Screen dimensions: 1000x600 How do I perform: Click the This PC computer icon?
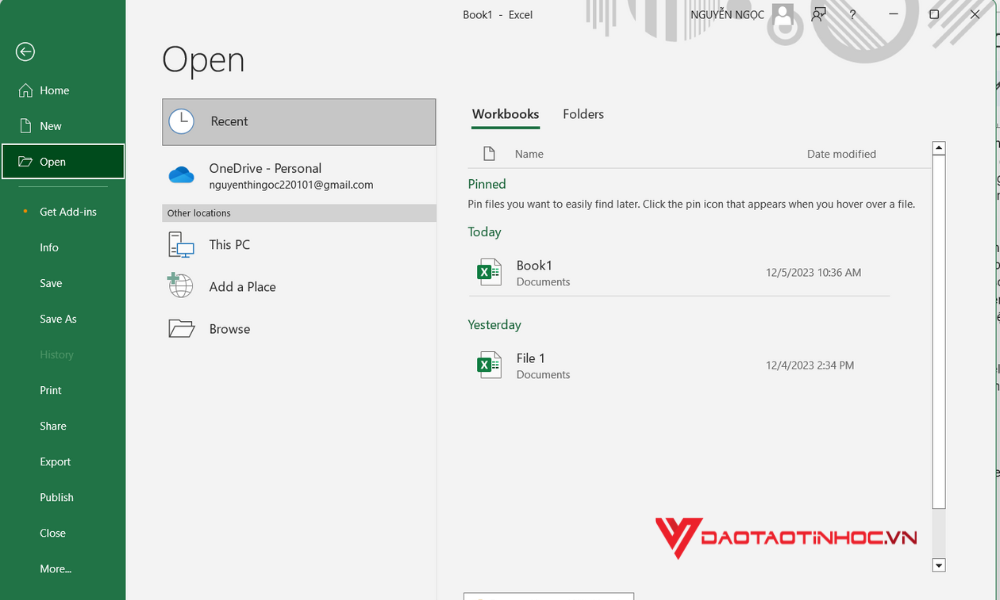click(181, 245)
